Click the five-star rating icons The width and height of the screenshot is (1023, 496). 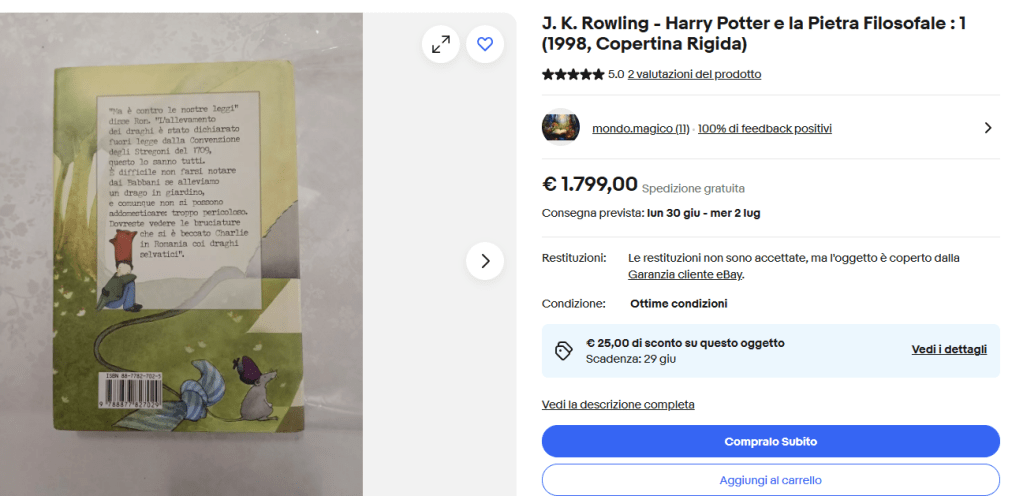coord(572,74)
